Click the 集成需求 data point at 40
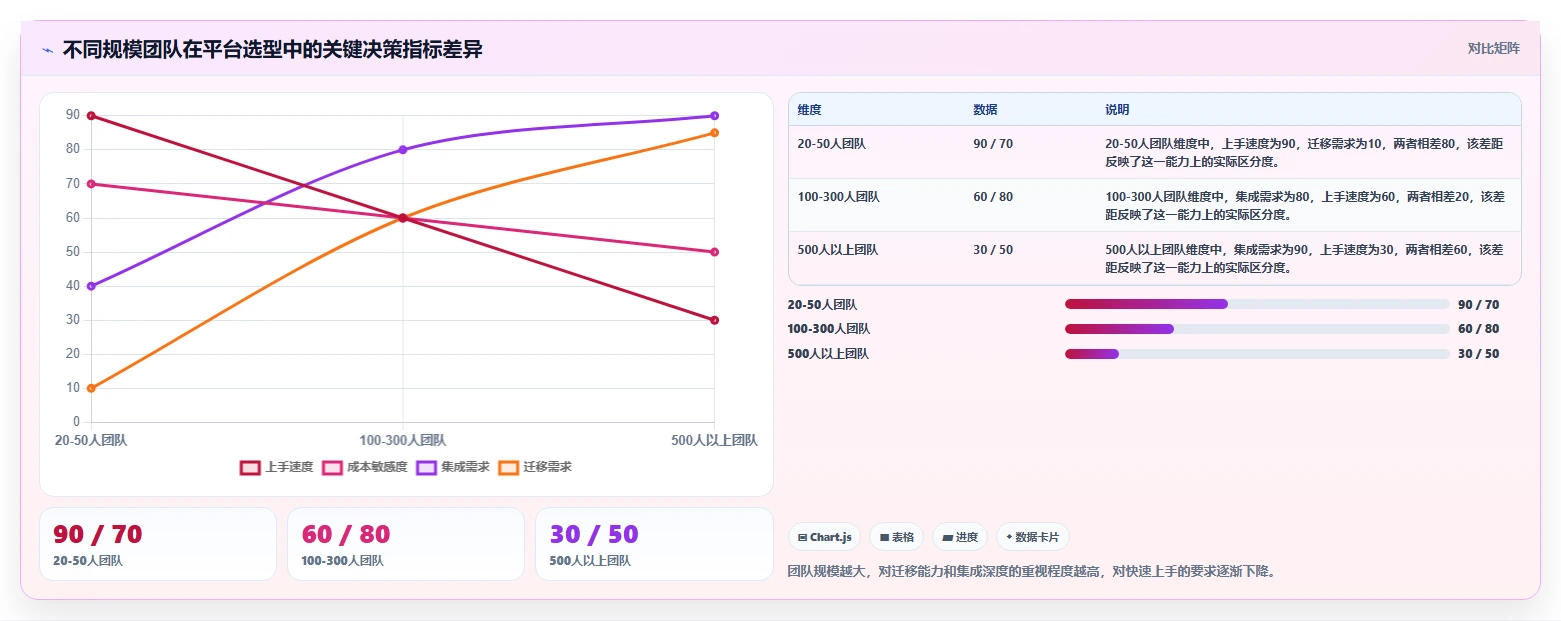Screen dimensions: 1561x621 [x=91, y=286]
